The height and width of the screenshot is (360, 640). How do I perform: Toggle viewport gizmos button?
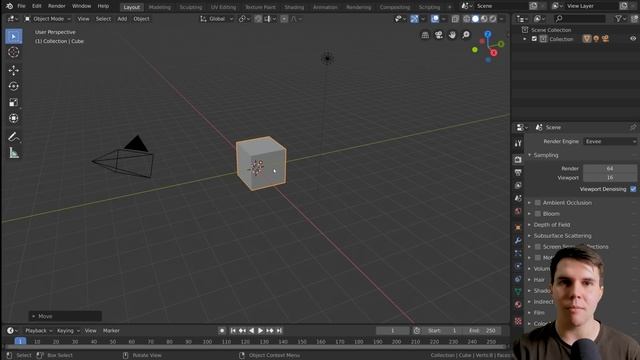(414, 19)
